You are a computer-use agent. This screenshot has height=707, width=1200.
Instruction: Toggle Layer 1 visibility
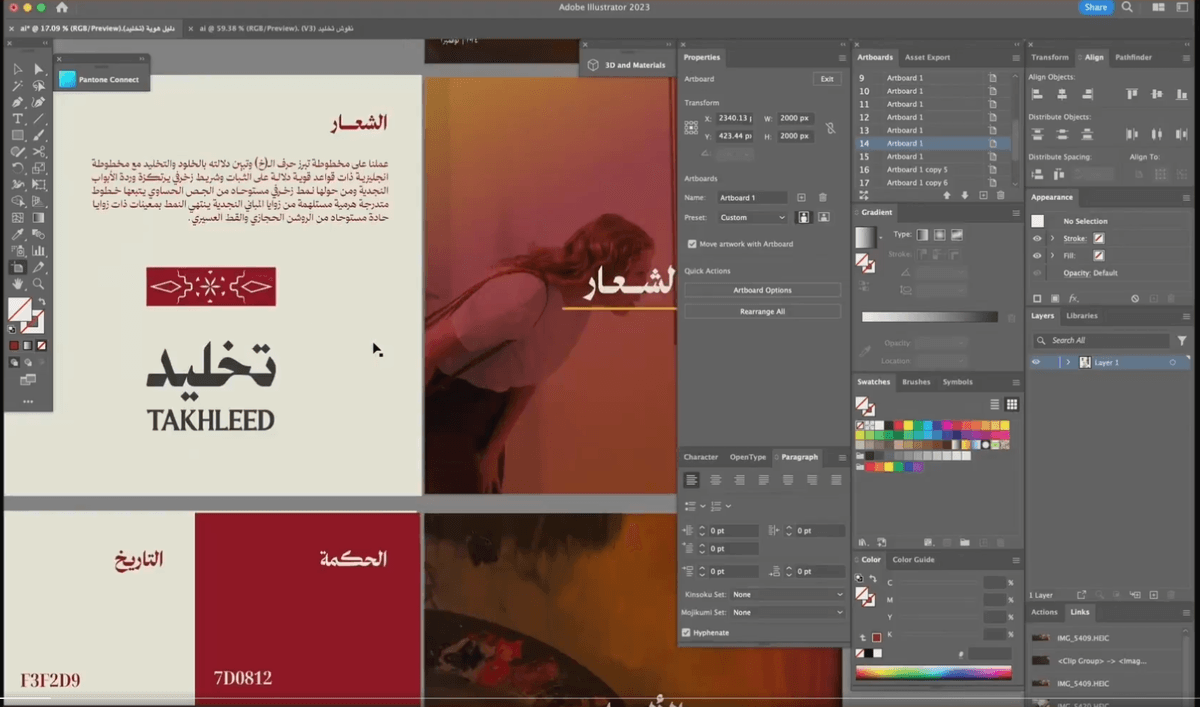(1036, 362)
